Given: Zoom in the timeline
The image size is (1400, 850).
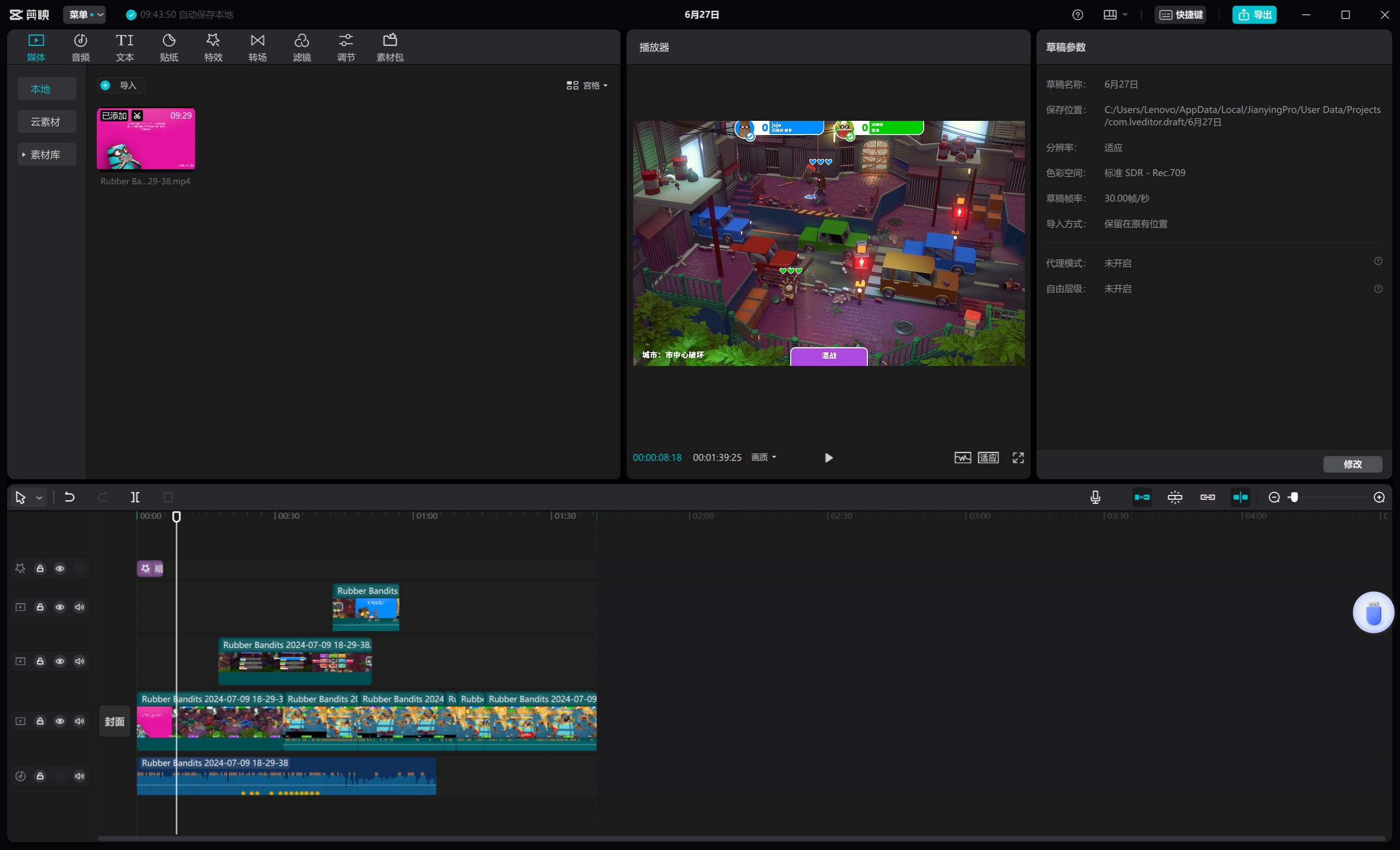Looking at the screenshot, I should [x=1379, y=497].
